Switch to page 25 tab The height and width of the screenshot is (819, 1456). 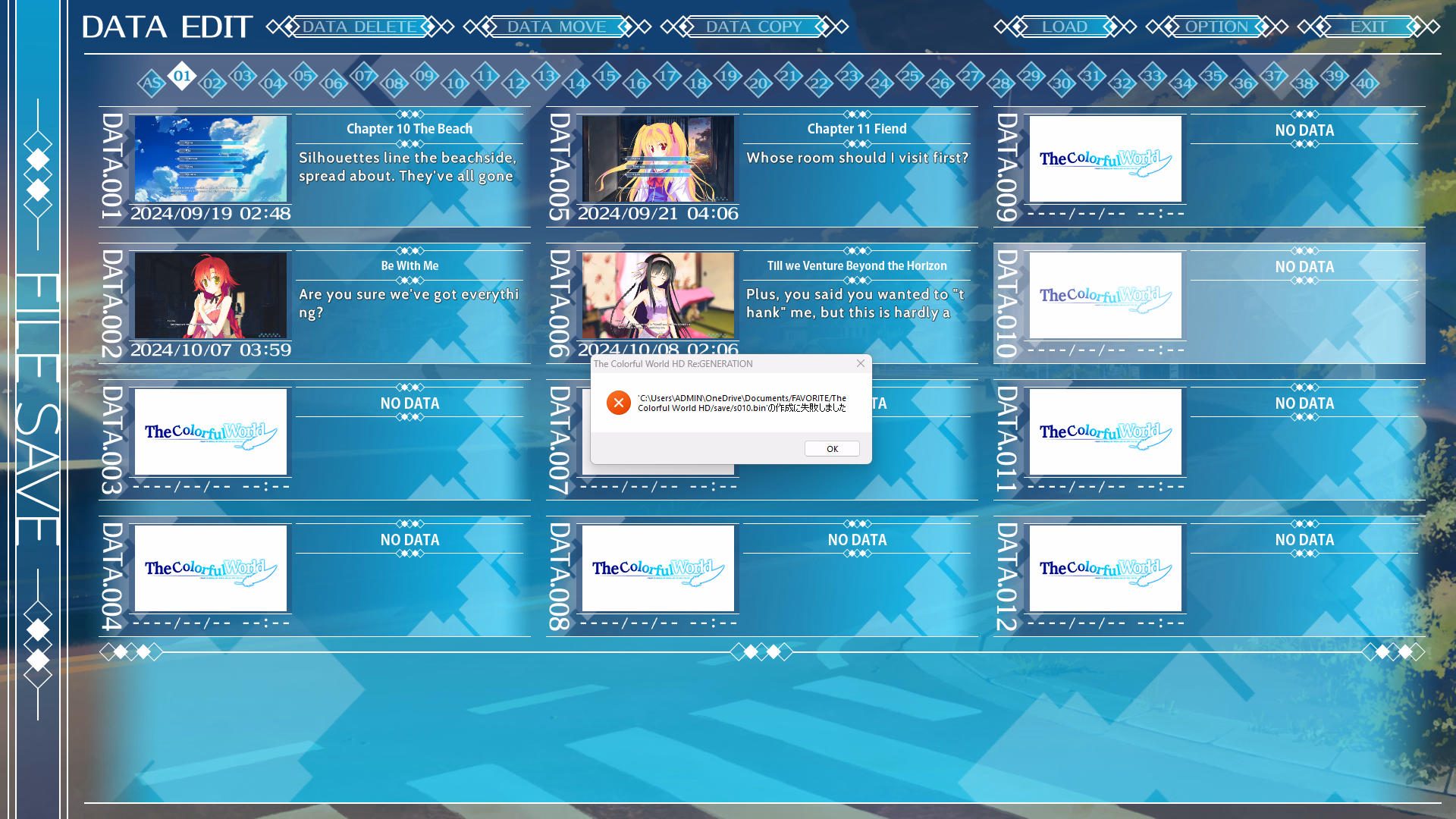910,76
